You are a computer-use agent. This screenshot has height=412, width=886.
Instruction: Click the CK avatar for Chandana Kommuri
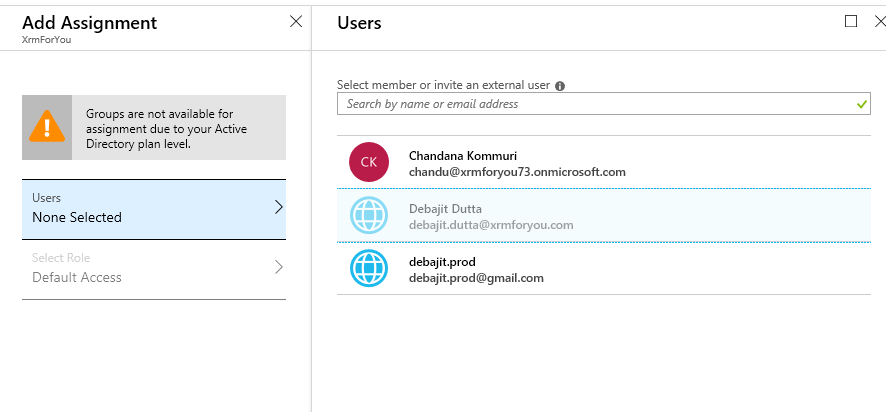coord(368,163)
